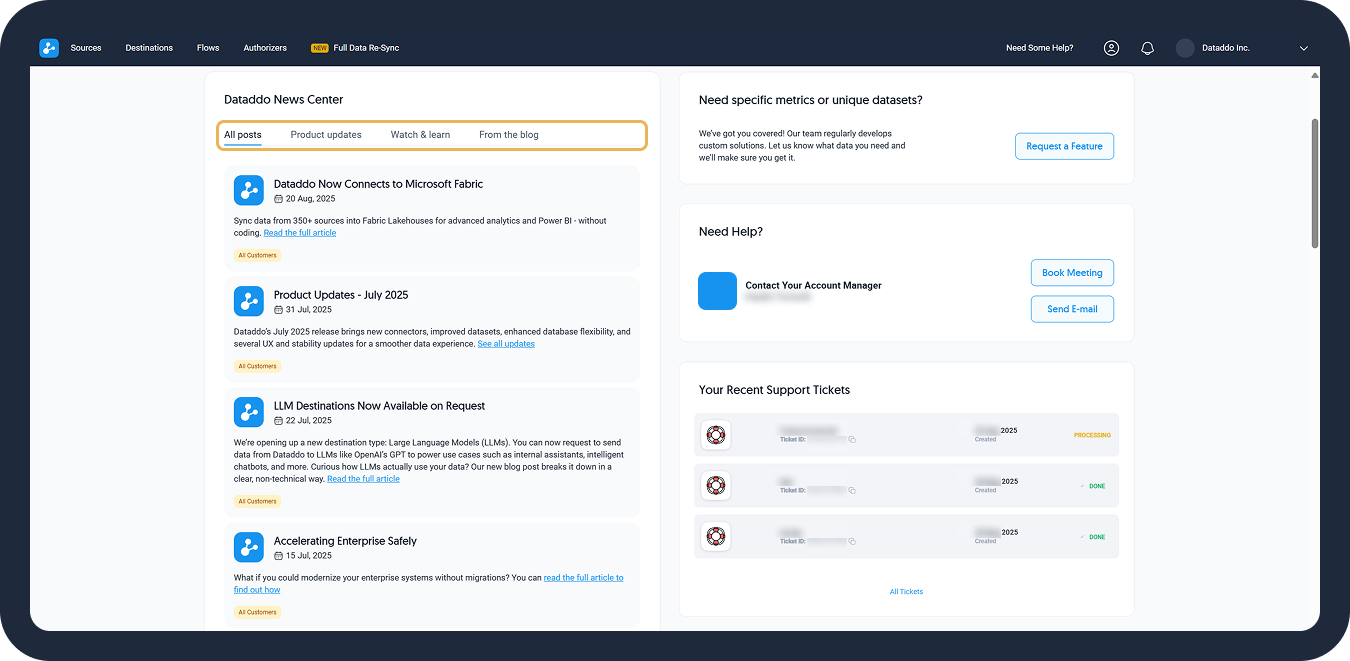This screenshot has width=1350, height=661.
Task: Select the All posts tab
Action: click(243, 135)
